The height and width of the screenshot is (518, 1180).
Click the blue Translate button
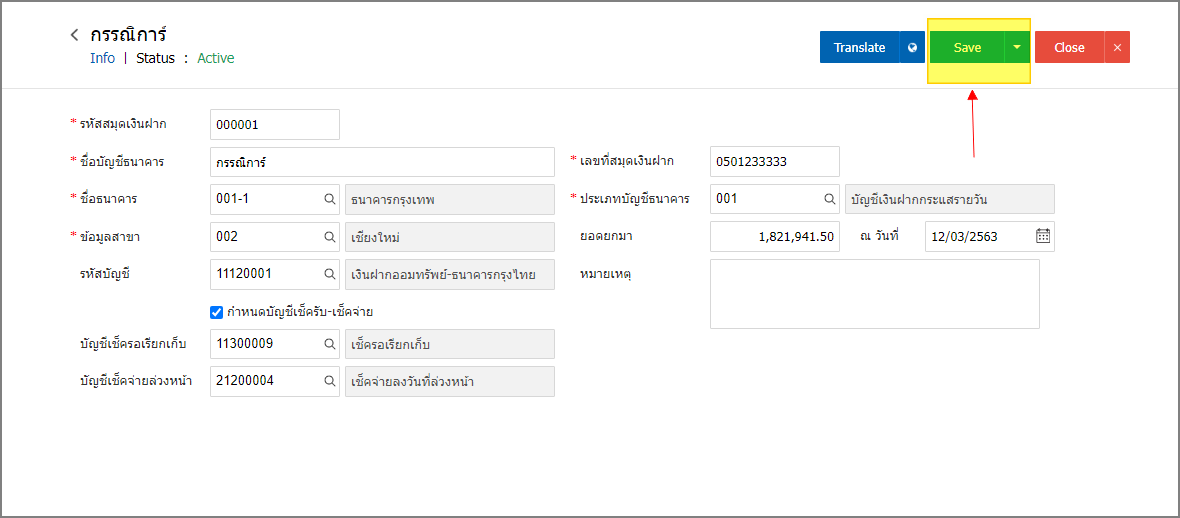(x=859, y=47)
